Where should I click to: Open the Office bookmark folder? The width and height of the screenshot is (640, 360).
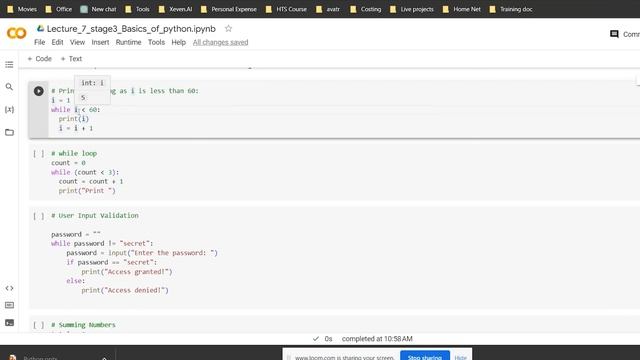59,9
